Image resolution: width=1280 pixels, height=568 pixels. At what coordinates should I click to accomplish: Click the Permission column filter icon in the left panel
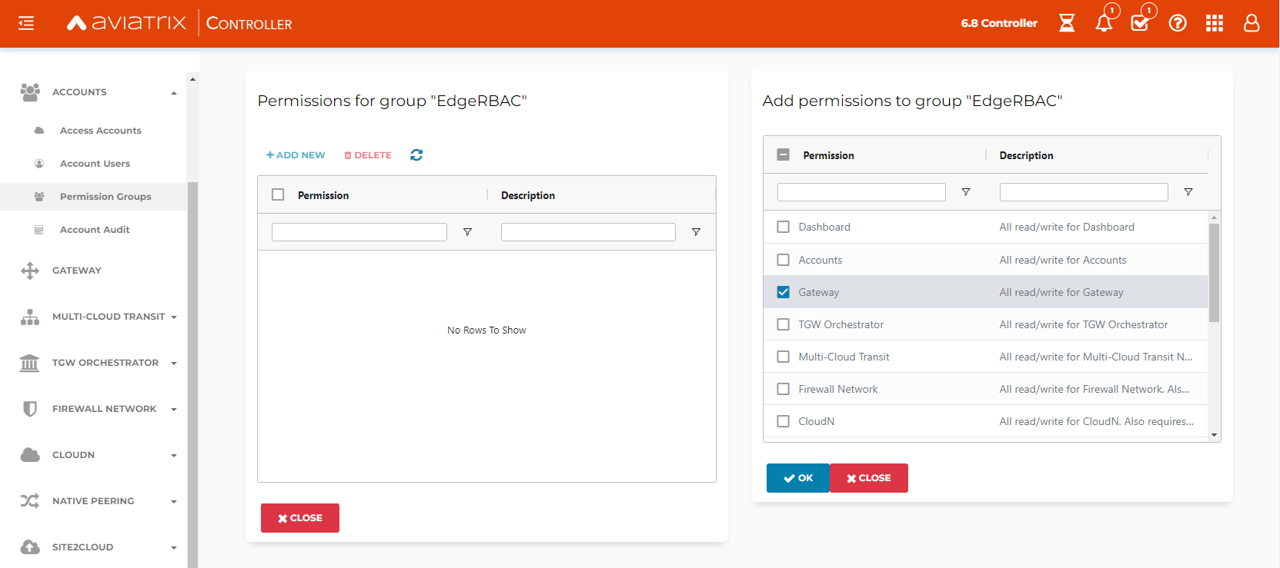click(467, 232)
